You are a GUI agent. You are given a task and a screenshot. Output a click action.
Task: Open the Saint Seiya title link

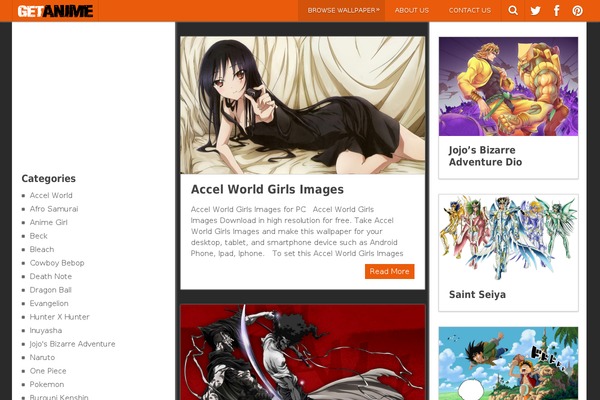(477, 294)
